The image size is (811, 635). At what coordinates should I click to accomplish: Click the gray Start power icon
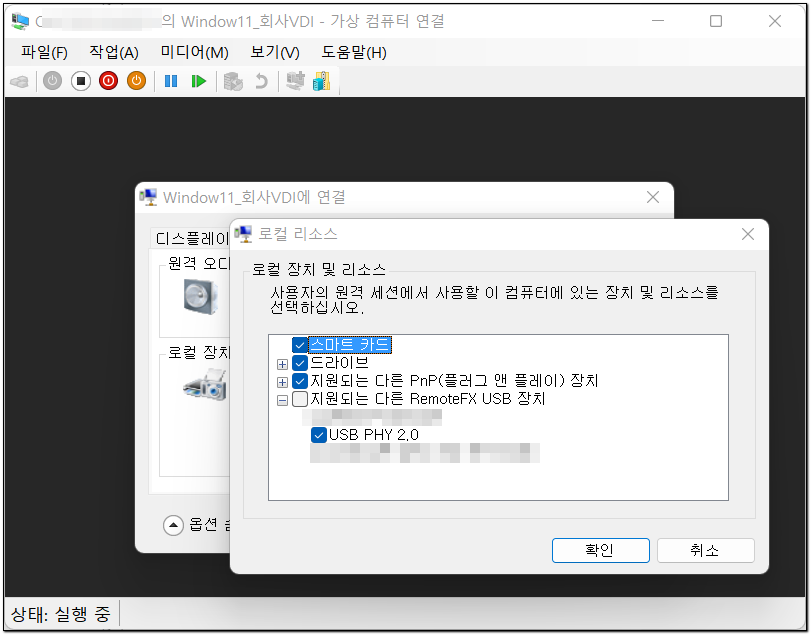pyautogui.click(x=52, y=81)
